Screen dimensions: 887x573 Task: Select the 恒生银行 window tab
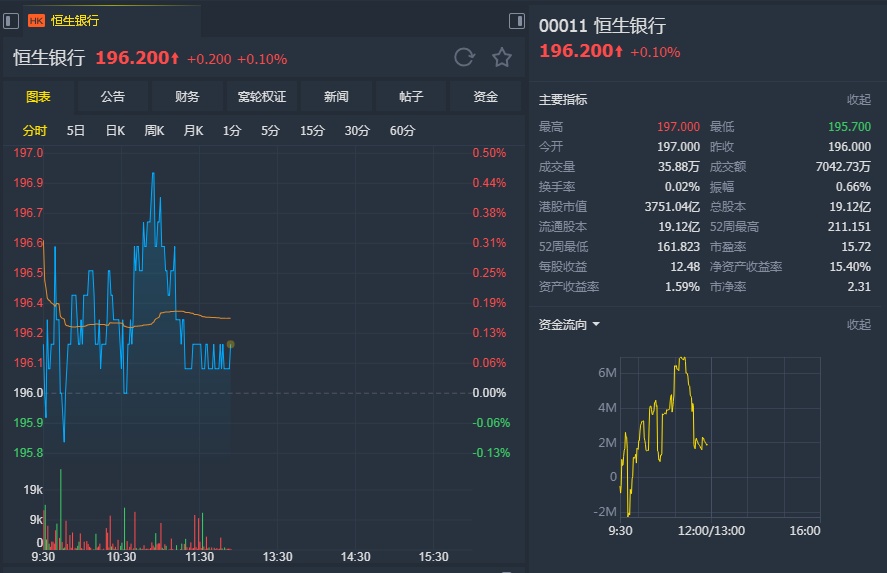[x=75, y=20]
